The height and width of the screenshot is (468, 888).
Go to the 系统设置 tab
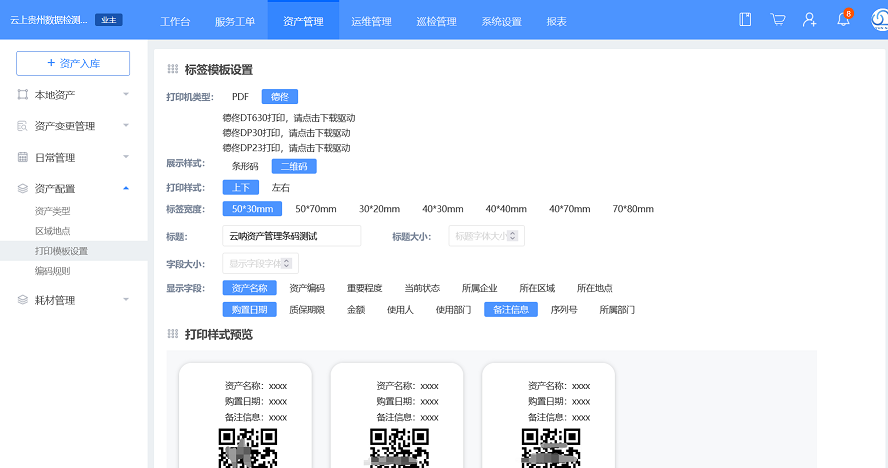501,21
